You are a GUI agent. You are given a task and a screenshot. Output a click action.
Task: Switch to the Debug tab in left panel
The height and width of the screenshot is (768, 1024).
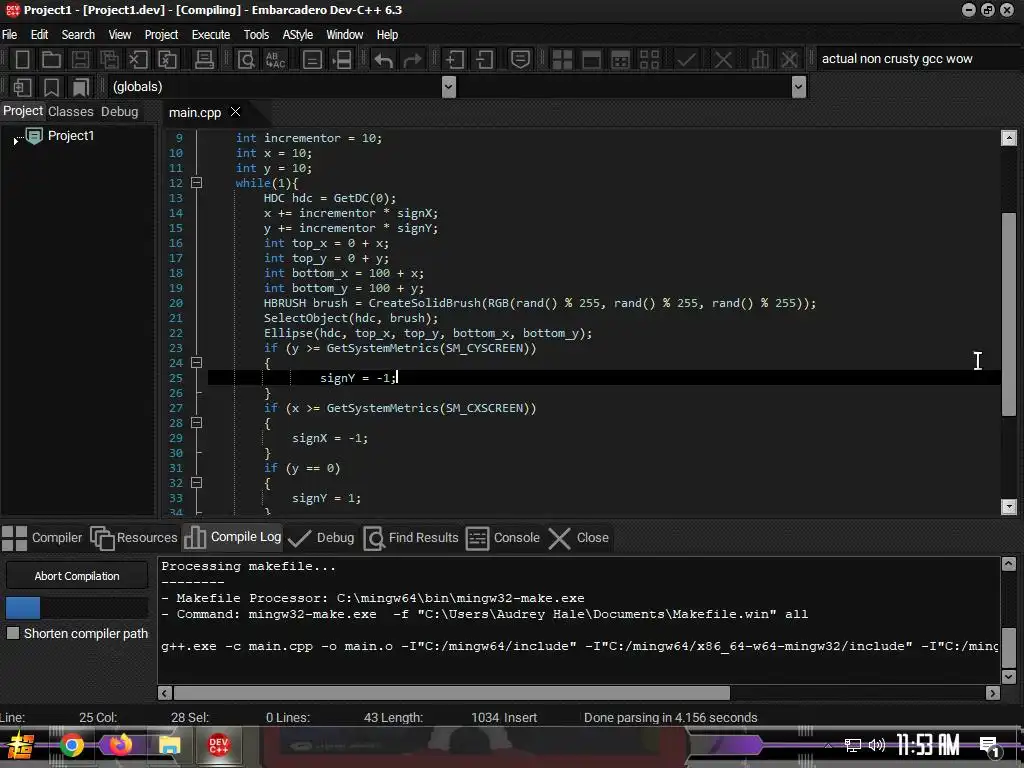120,112
